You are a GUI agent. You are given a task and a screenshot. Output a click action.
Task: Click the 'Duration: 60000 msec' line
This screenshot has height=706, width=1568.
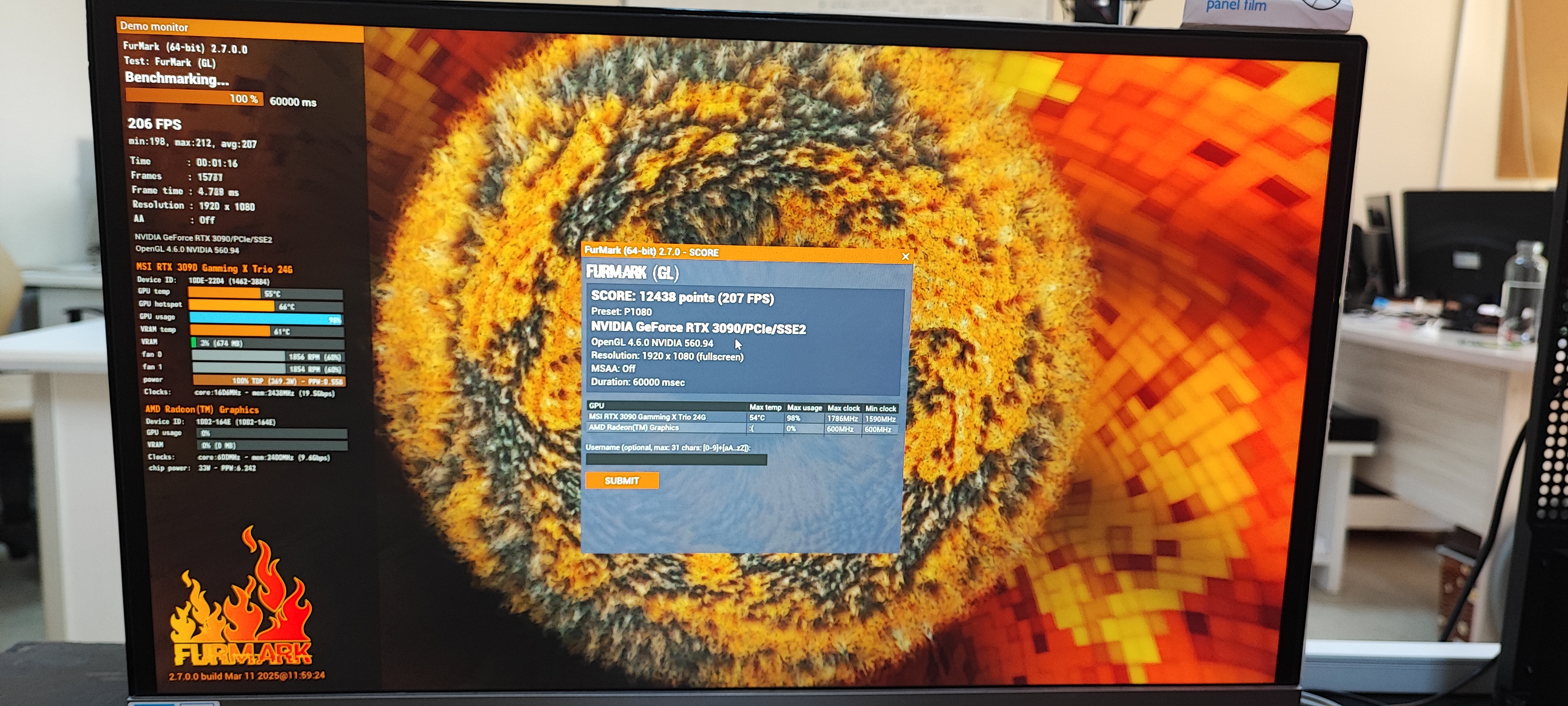638,382
